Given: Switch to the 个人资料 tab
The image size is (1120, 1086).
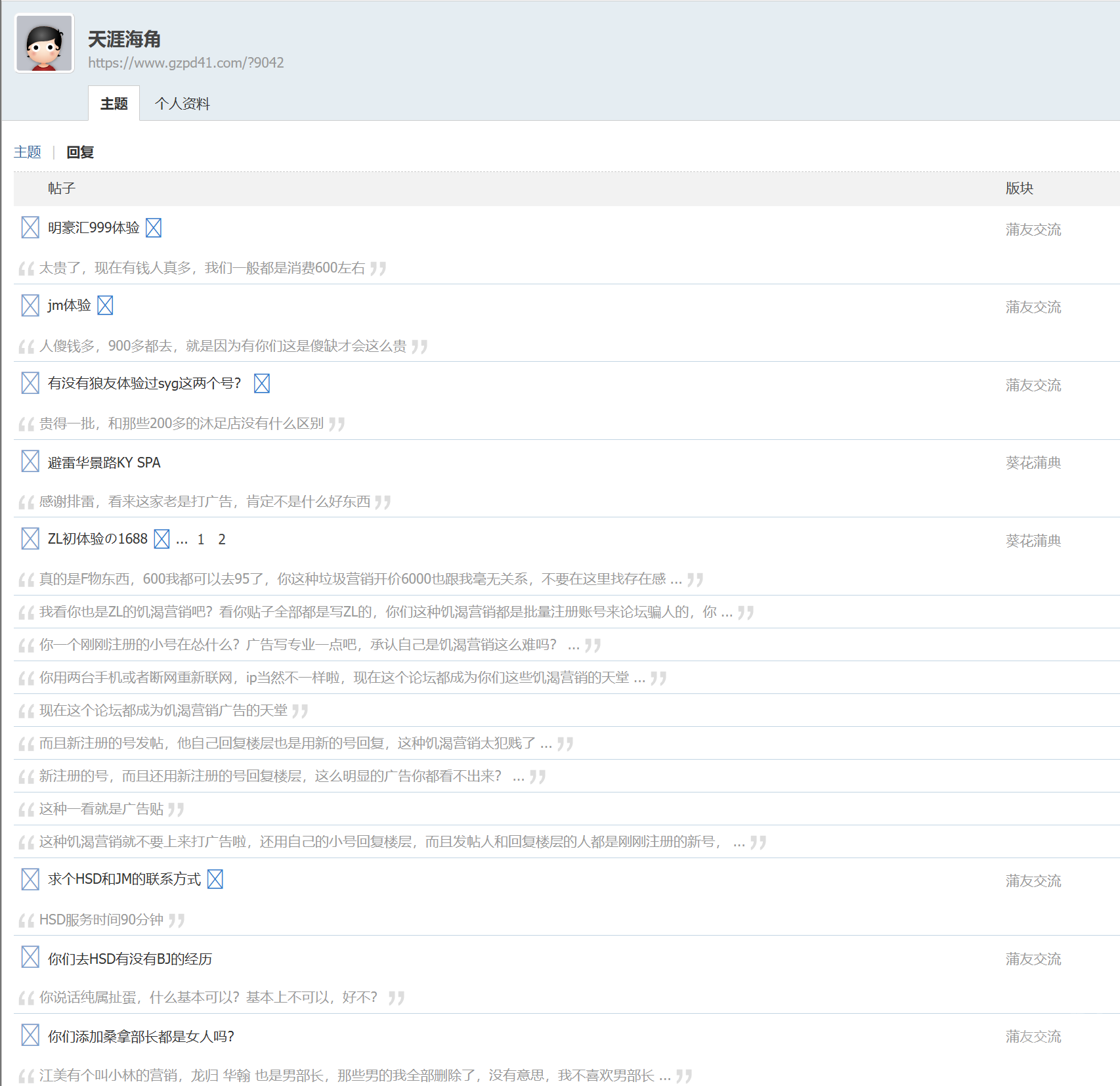Looking at the screenshot, I should point(182,104).
